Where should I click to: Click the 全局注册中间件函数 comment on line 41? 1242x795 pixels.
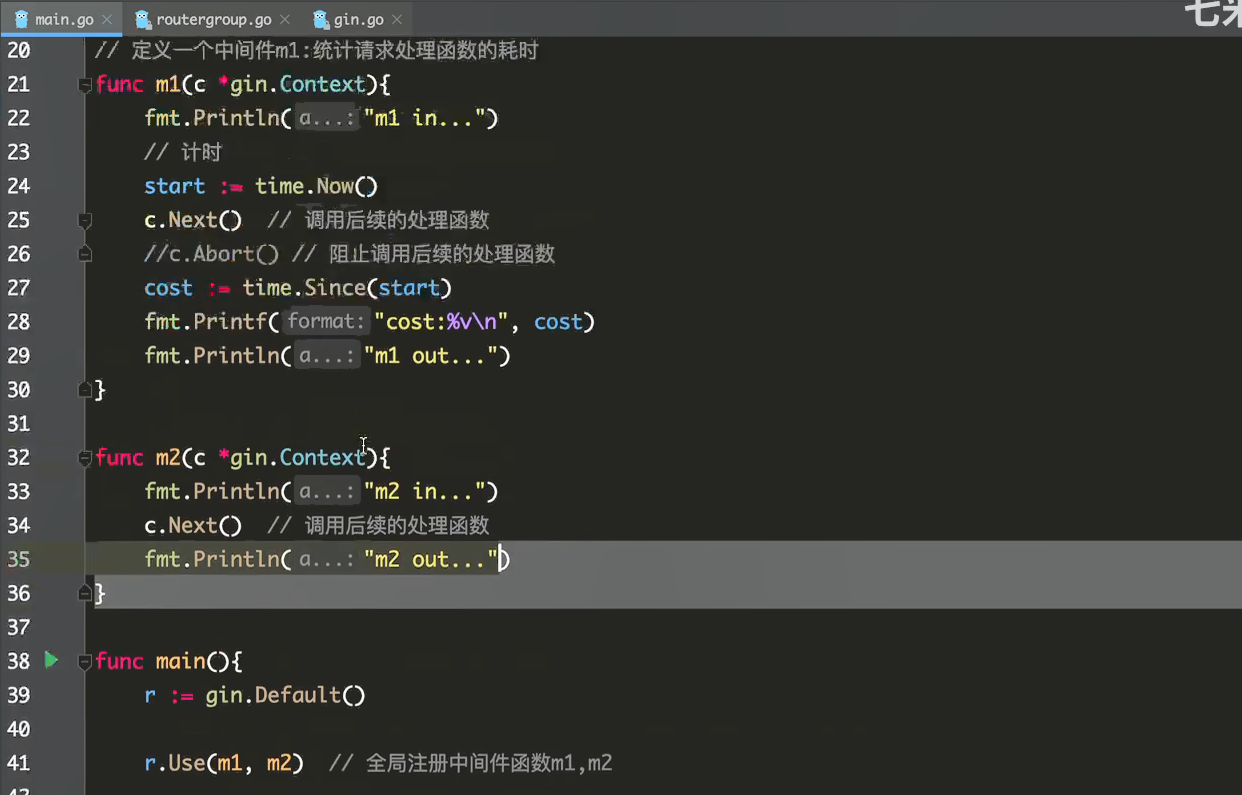[471, 763]
